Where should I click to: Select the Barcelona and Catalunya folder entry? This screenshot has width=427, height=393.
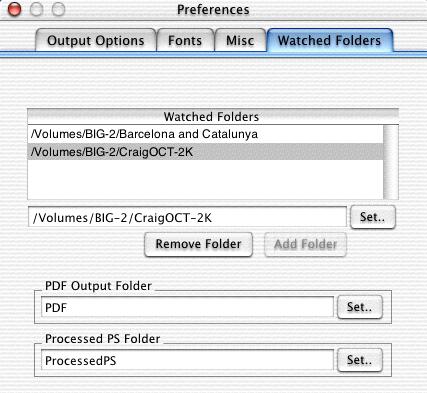205,134
